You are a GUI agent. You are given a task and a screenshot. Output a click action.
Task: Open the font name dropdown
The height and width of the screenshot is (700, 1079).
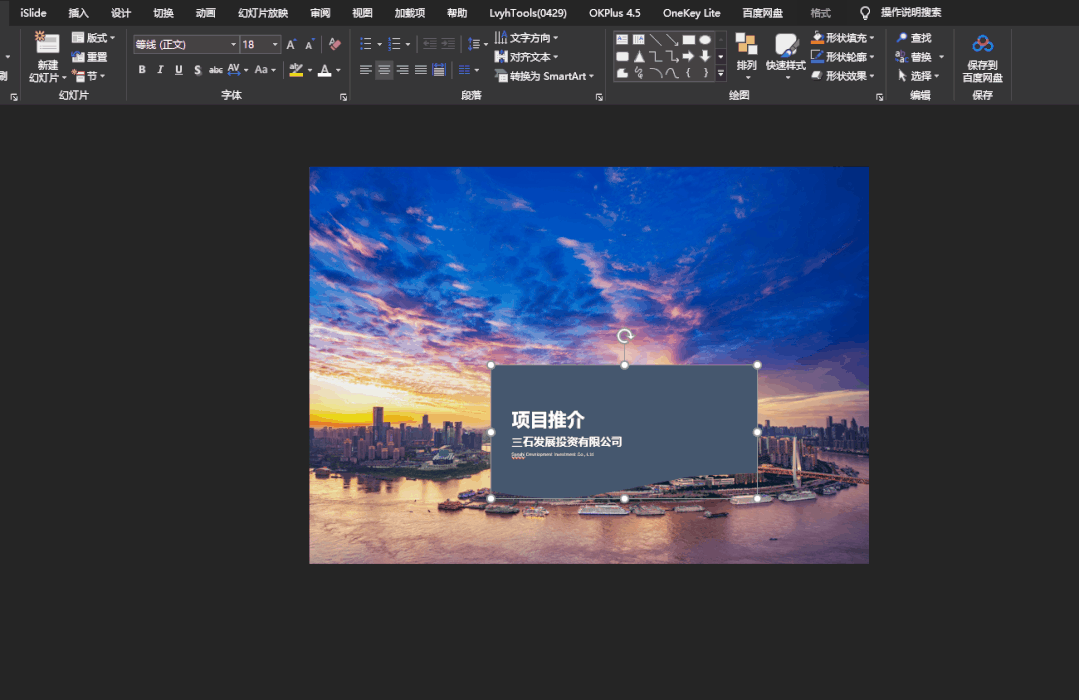coord(233,45)
